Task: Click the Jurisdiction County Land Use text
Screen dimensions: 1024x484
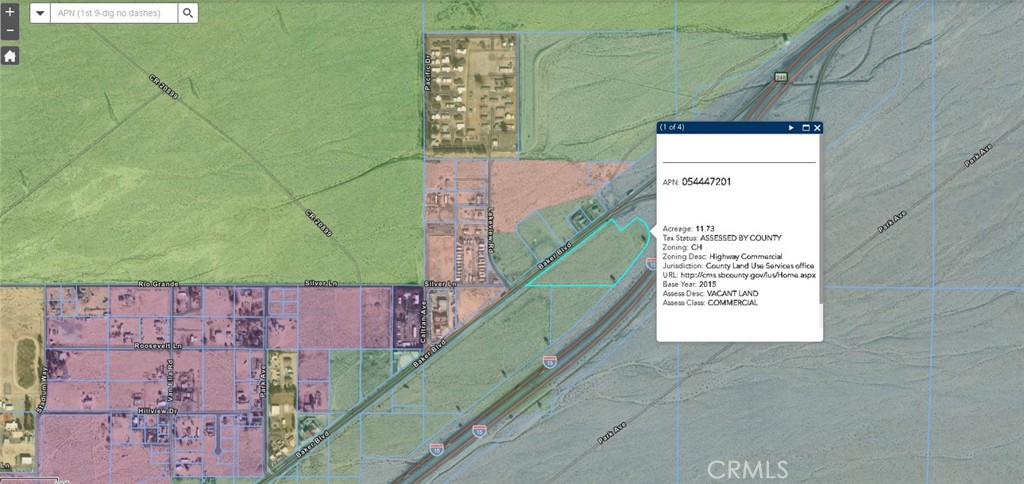Action: 738,266
